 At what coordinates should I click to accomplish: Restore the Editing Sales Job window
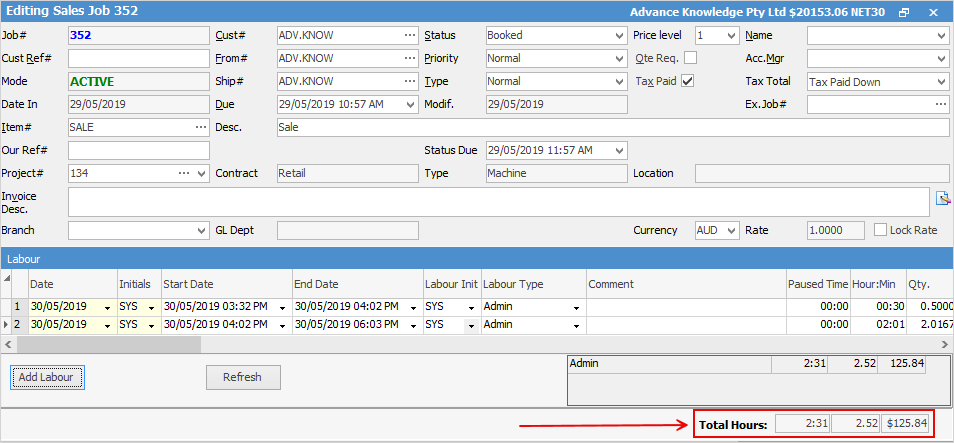tap(904, 12)
